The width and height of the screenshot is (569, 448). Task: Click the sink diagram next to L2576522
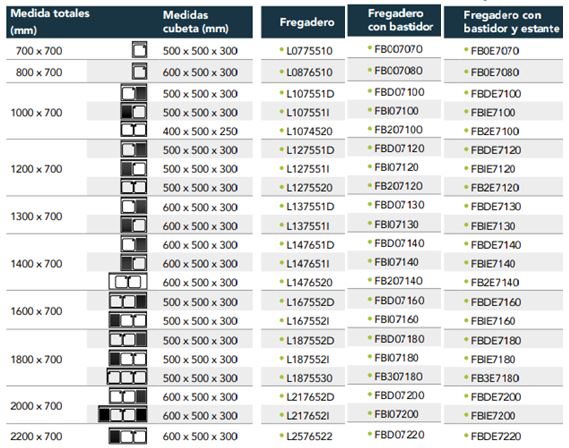point(128,436)
